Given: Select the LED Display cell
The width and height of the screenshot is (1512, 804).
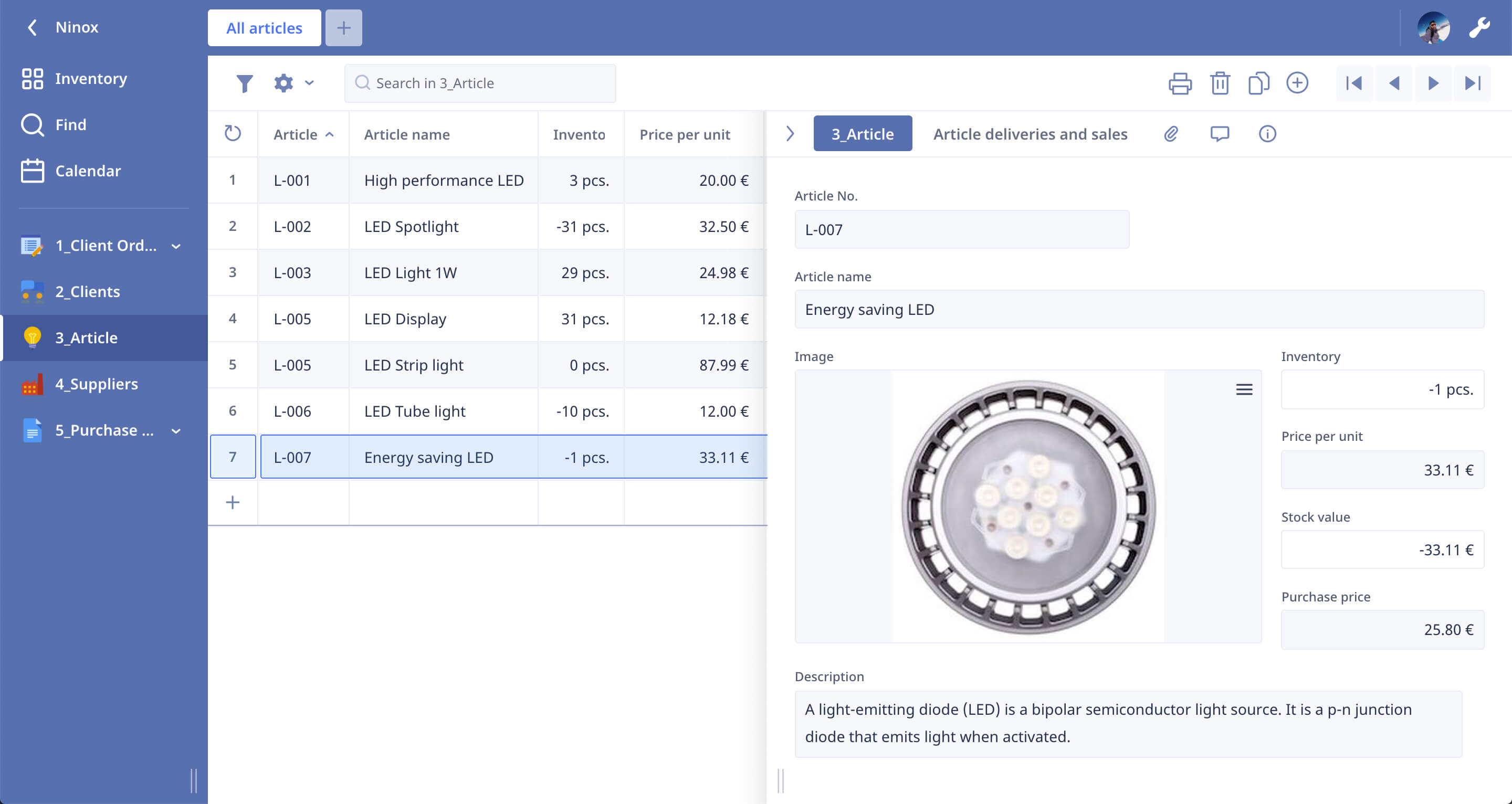Looking at the screenshot, I should [443, 319].
